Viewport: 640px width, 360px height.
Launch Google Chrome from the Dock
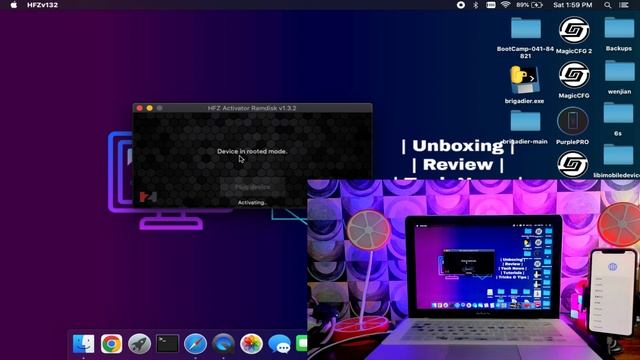(x=111, y=344)
